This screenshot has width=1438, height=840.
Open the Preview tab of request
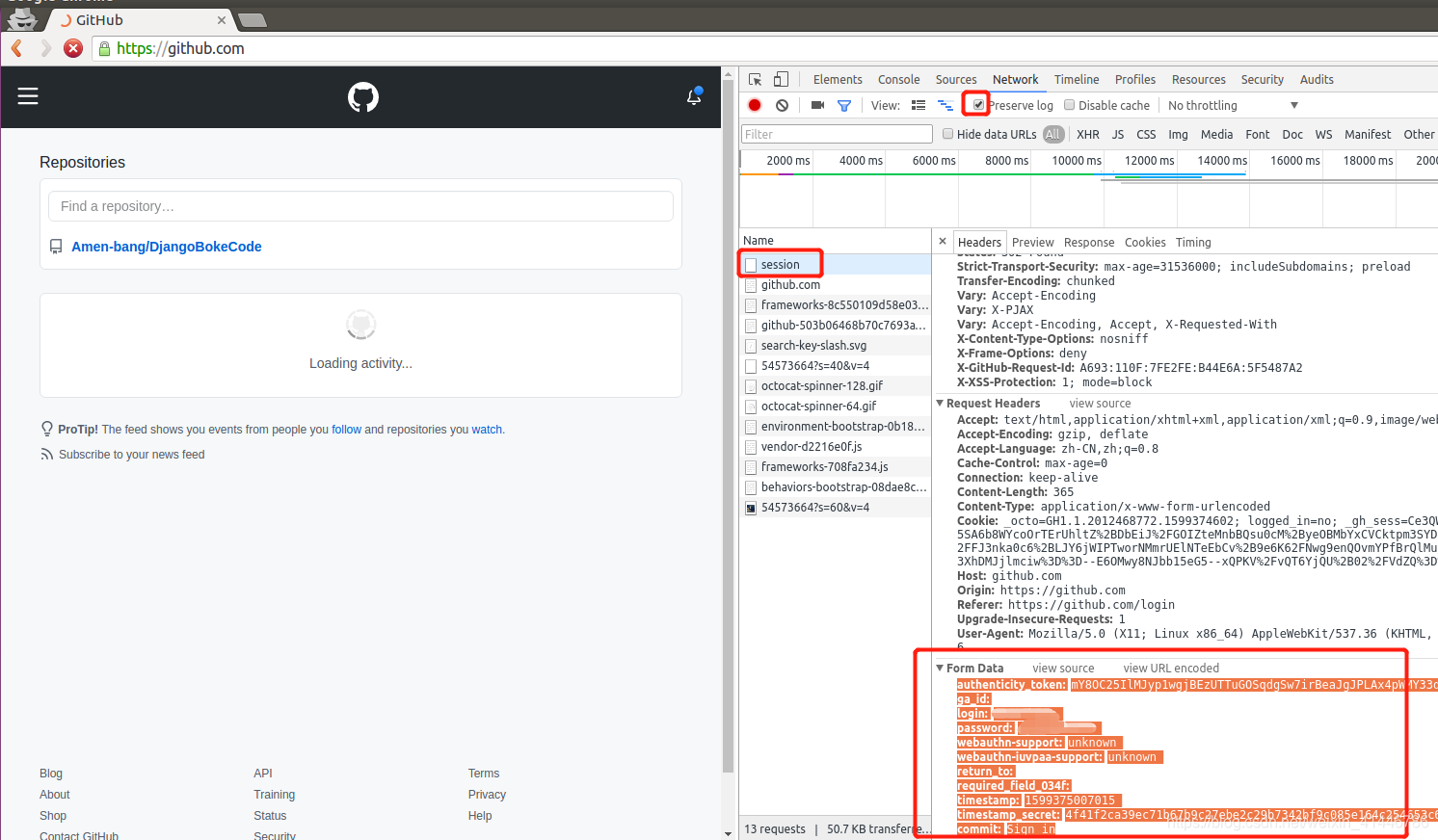(x=1032, y=242)
